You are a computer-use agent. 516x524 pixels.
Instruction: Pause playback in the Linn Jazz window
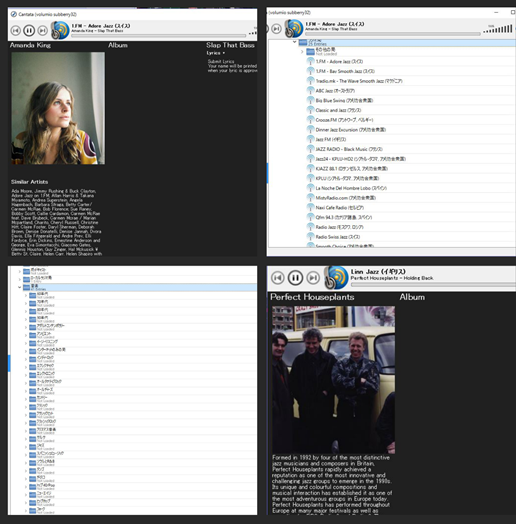point(295,278)
